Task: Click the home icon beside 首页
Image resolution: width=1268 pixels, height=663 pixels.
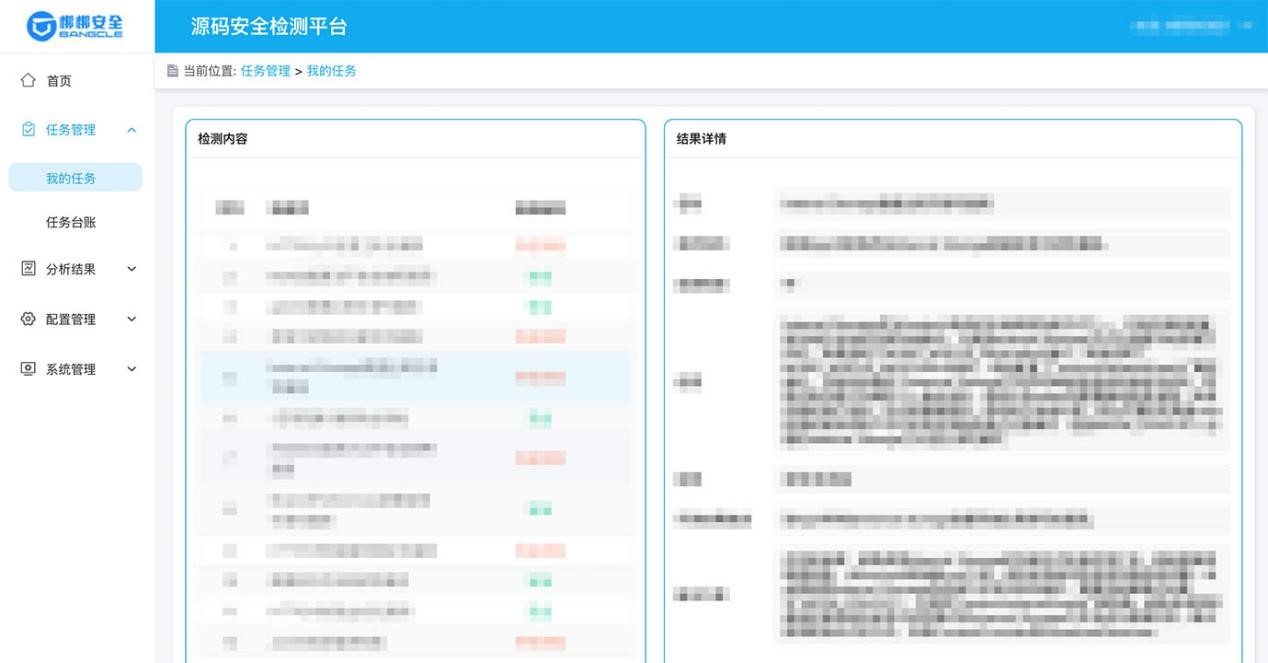Action: pyautogui.click(x=28, y=80)
